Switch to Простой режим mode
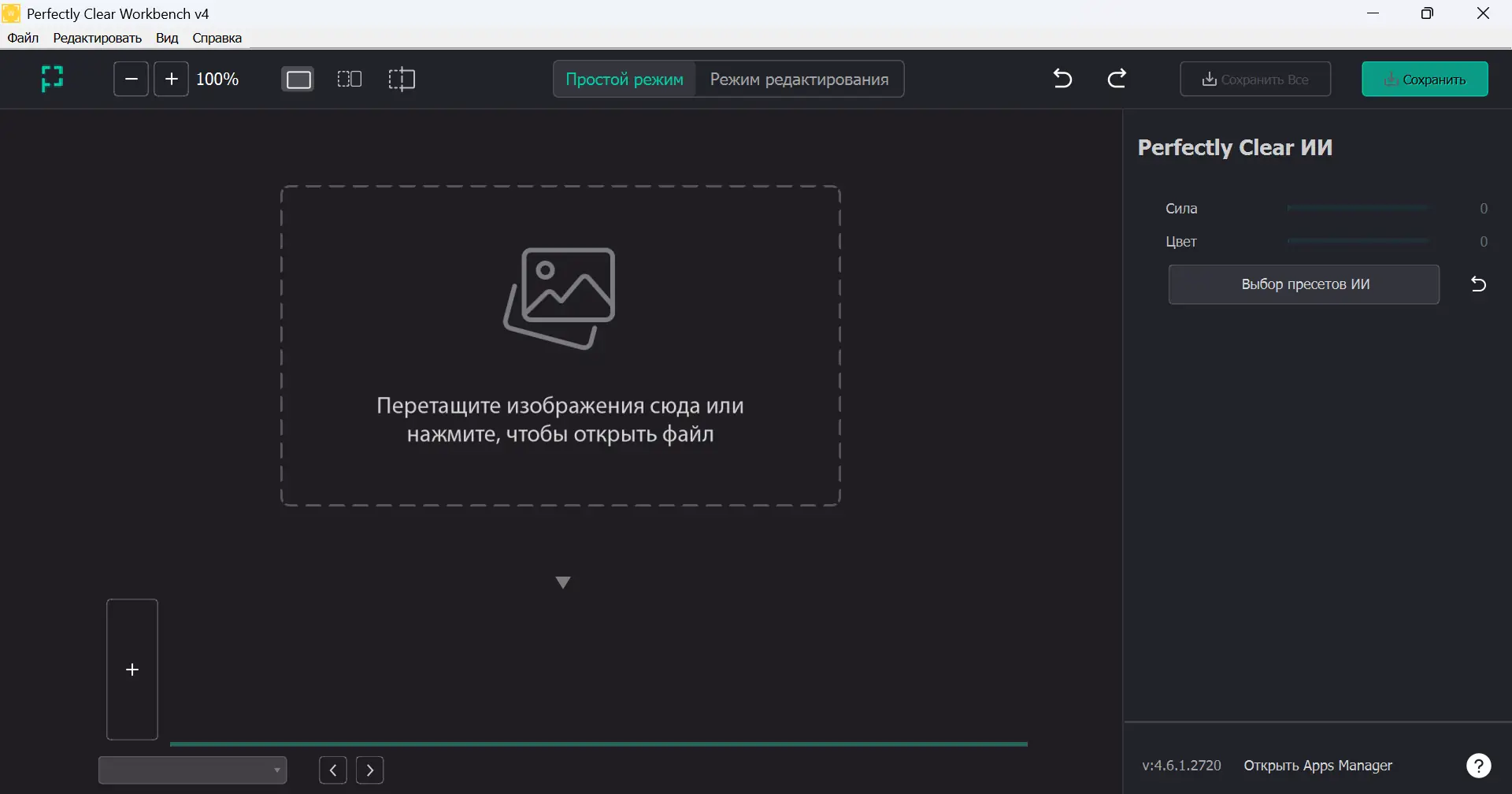1512x794 pixels. (x=624, y=79)
